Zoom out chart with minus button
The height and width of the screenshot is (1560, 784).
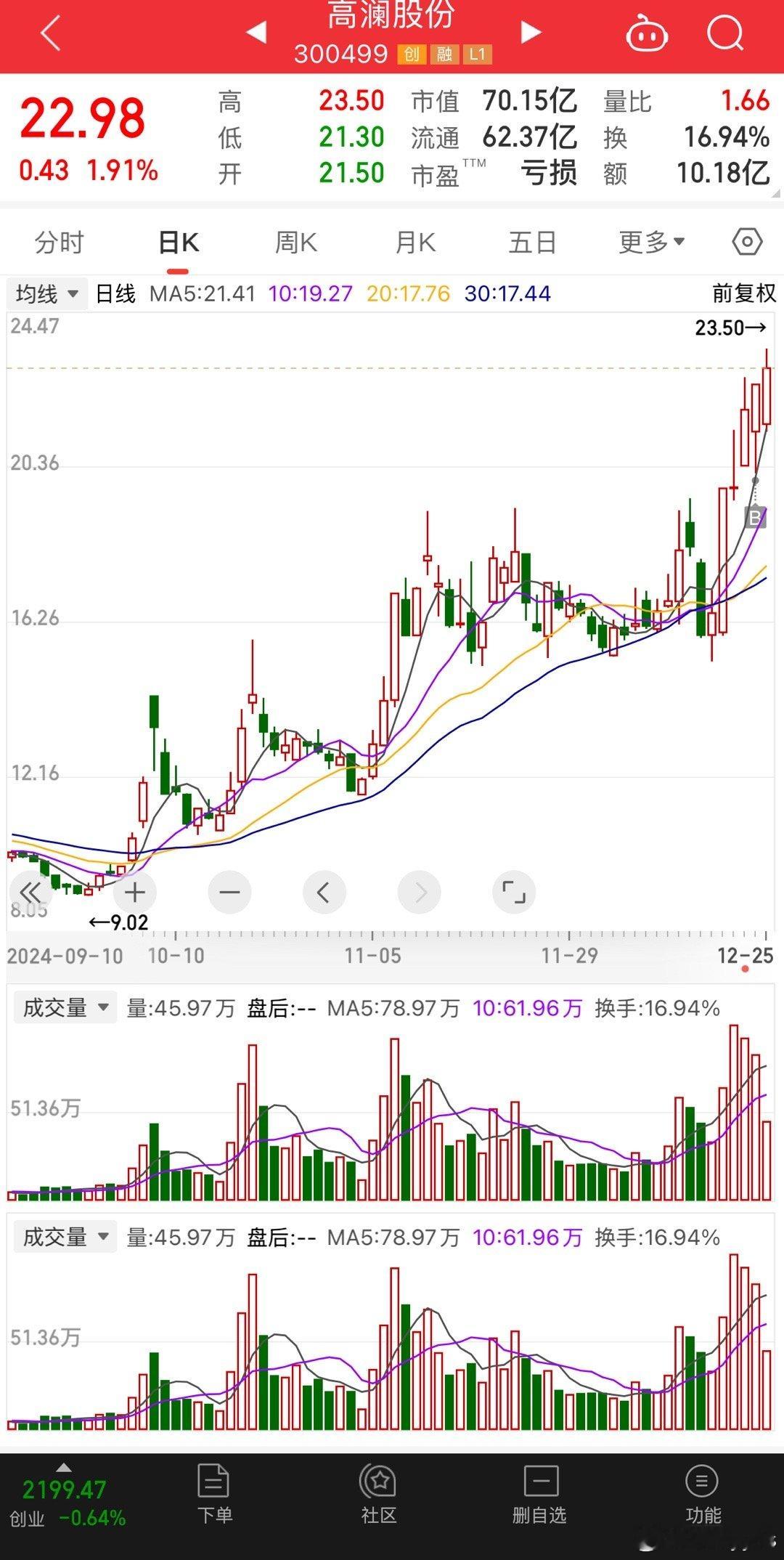229,893
